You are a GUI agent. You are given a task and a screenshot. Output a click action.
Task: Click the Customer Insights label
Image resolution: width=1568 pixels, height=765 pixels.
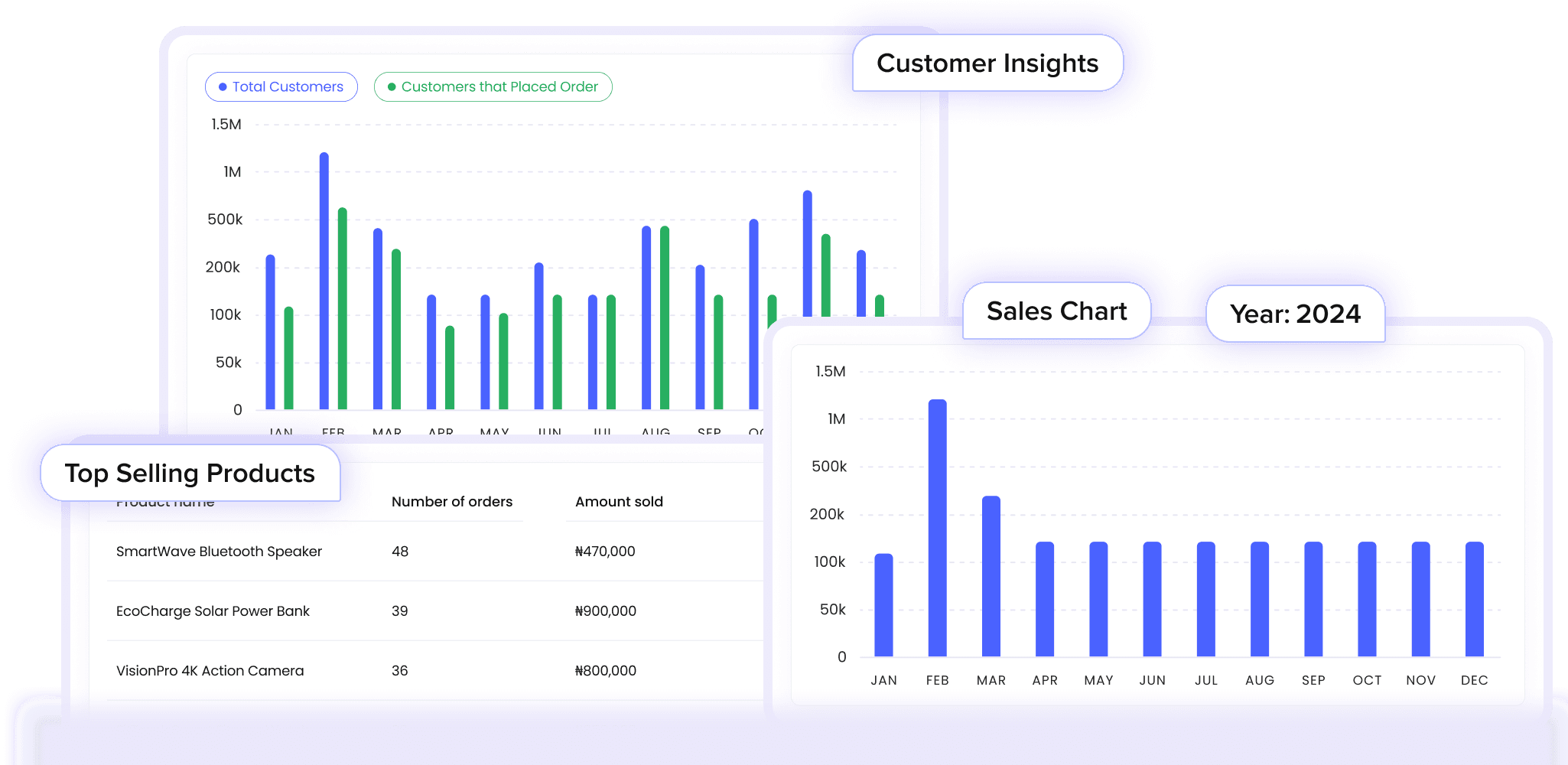987,63
